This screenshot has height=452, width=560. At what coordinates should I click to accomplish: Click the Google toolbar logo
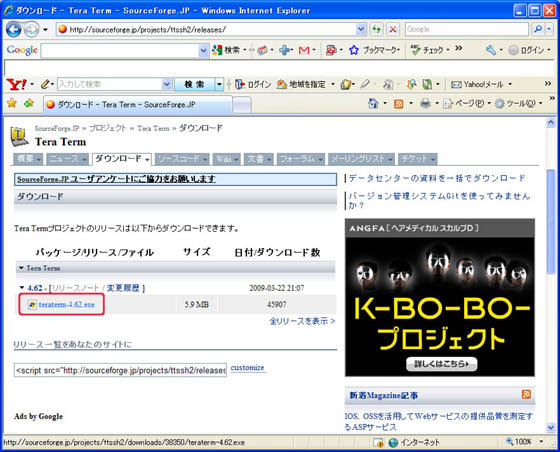point(22,50)
